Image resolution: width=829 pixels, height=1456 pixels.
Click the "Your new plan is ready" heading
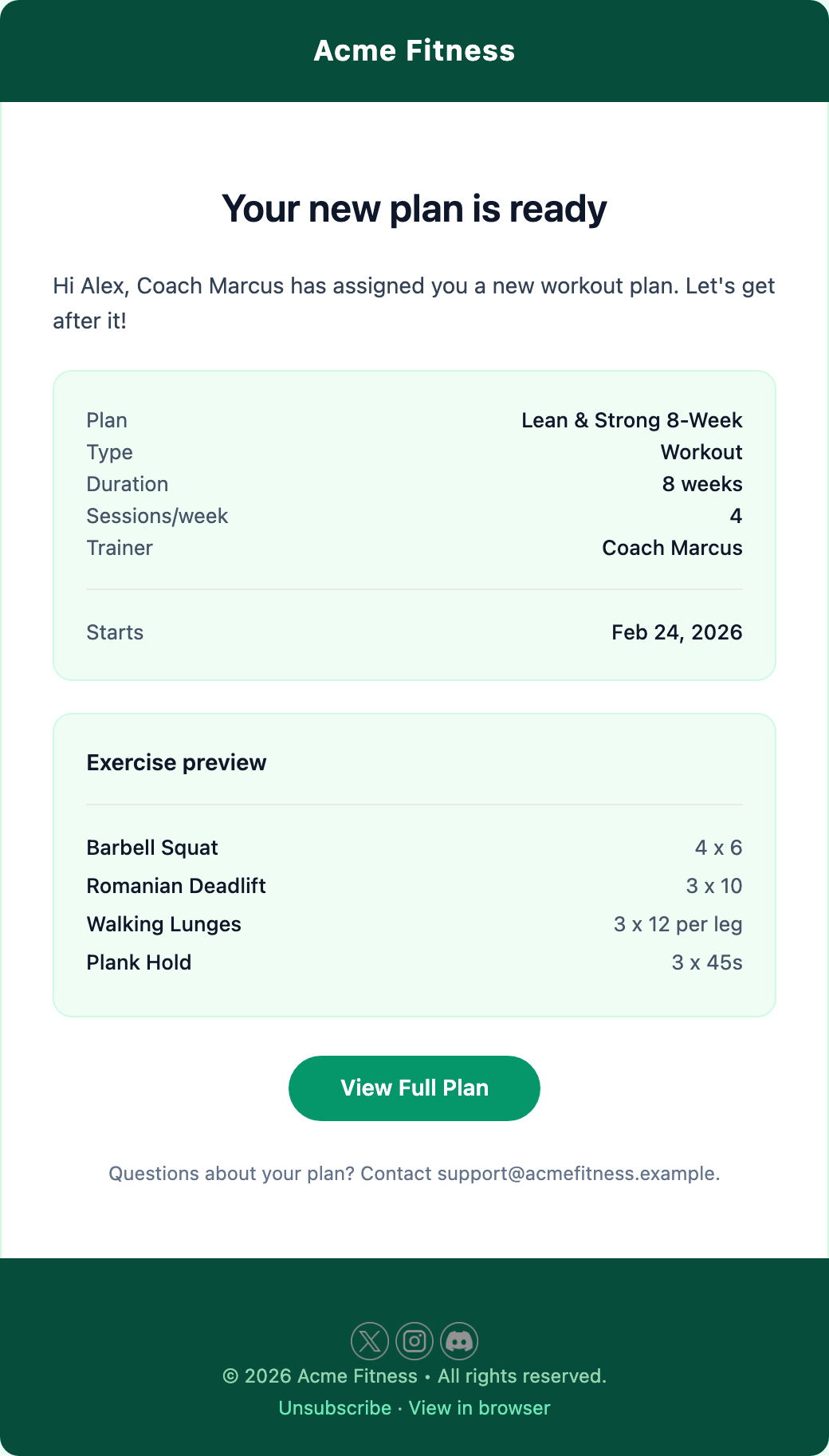414,209
